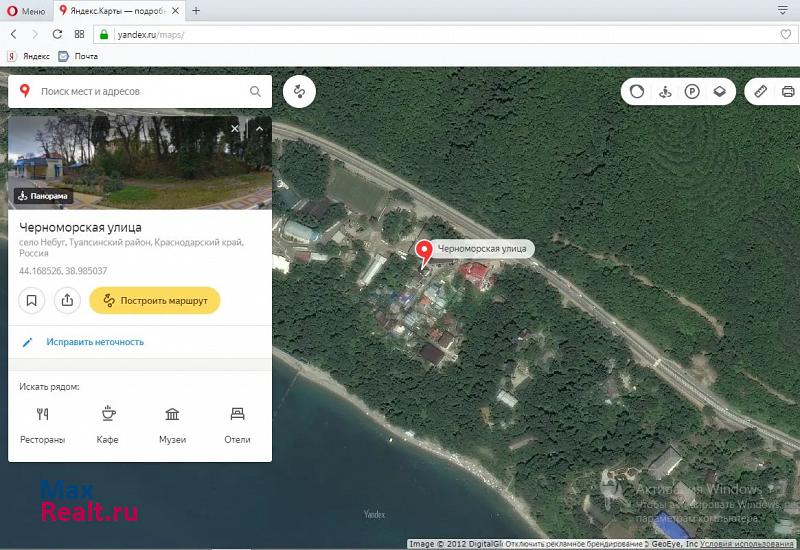
Task: Bookmark Черноморская улица with the save icon
Action: [x=32, y=300]
